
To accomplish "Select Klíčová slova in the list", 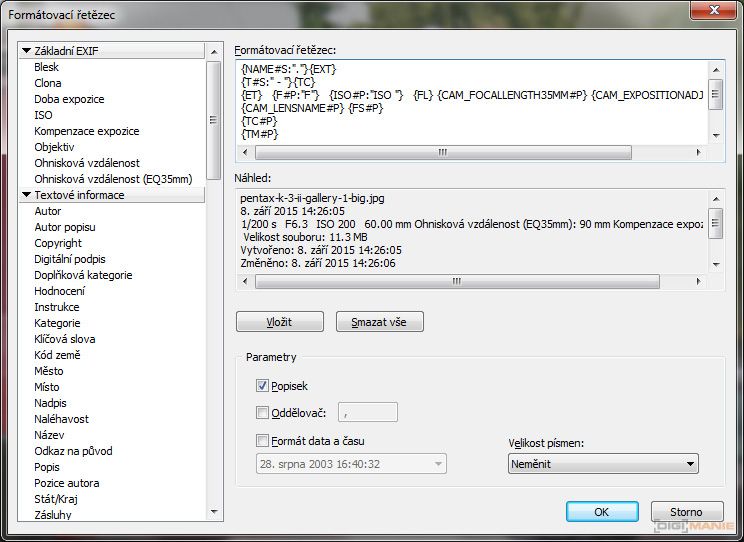I will pos(65,339).
